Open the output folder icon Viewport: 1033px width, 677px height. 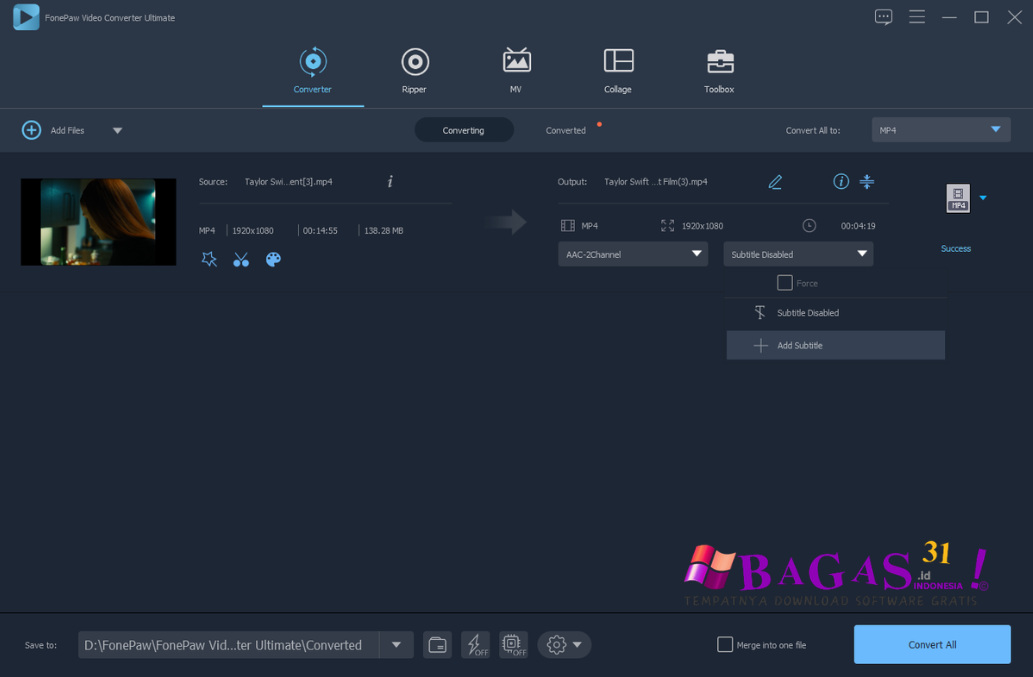tap(437, 645)
